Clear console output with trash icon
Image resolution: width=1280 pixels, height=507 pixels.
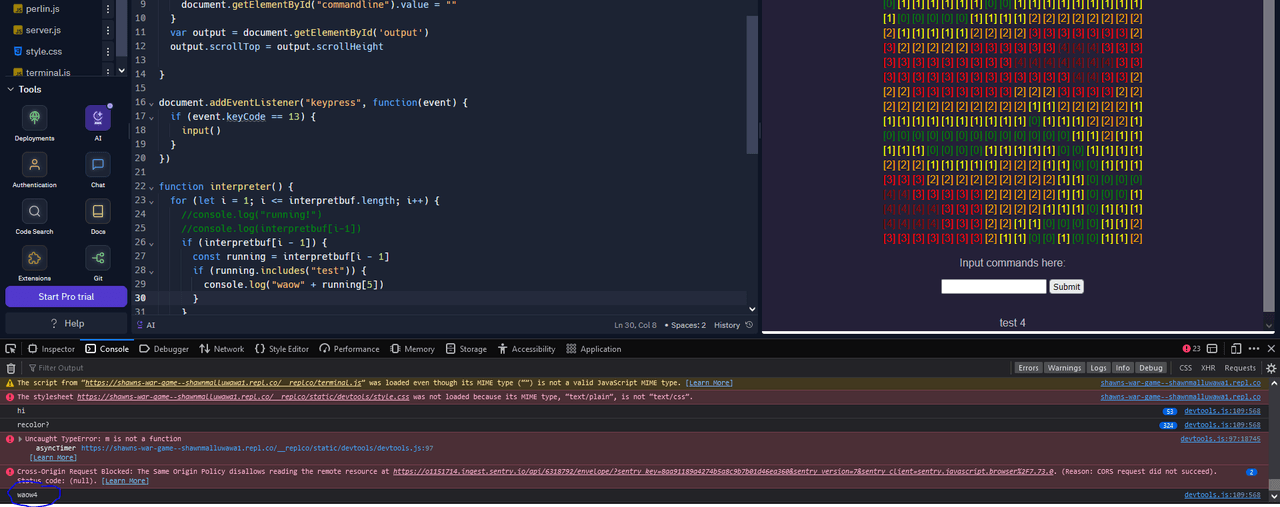tap(11, 368)
